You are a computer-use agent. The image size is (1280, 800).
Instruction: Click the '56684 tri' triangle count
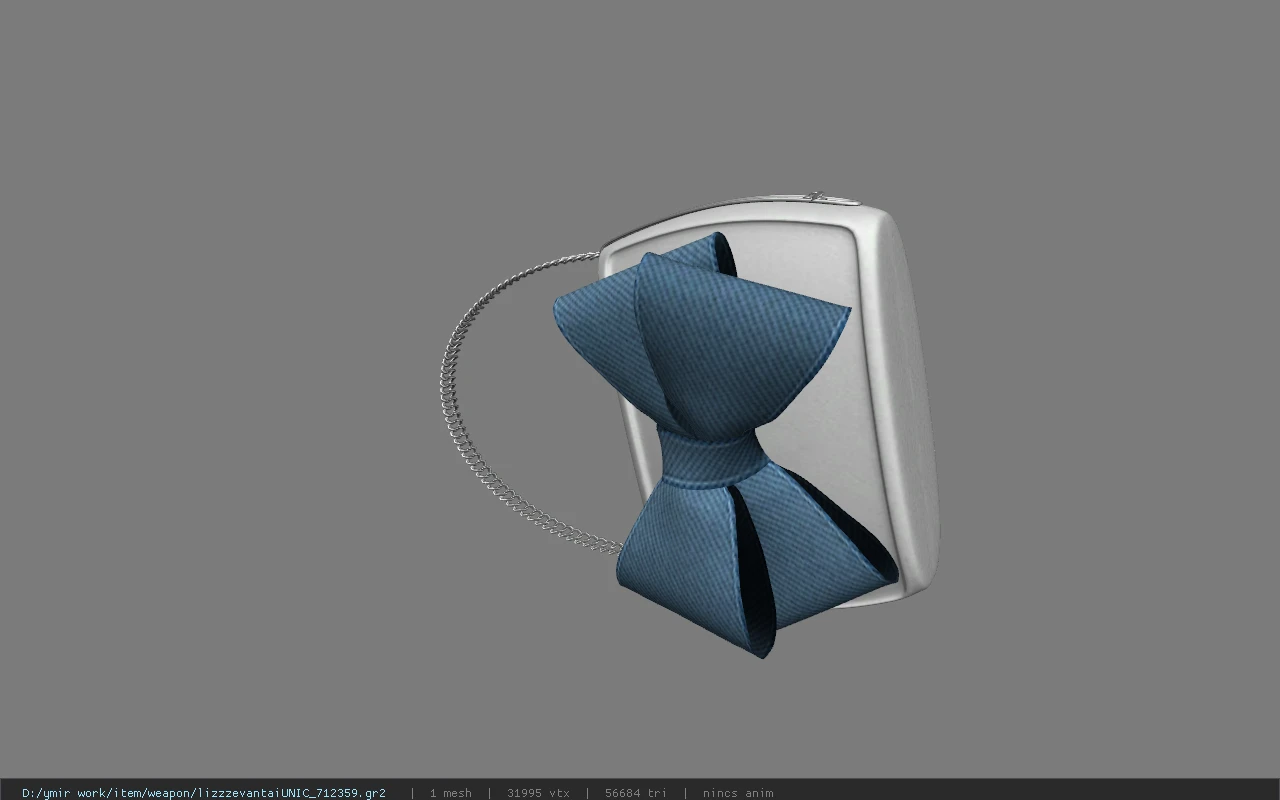pyautogui.click(x=635, y=793)
